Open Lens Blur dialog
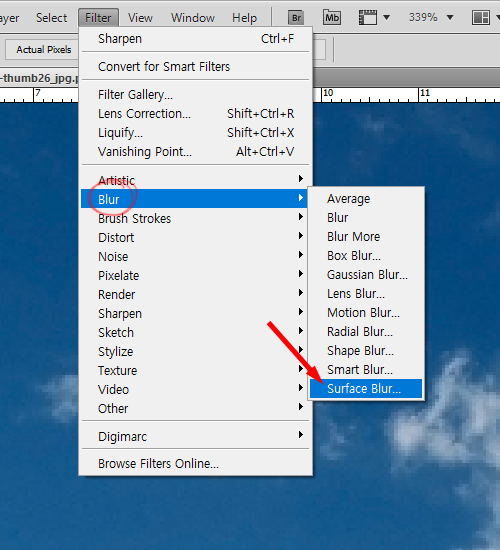This screenshot has width=500, height=550. point(366,294)
